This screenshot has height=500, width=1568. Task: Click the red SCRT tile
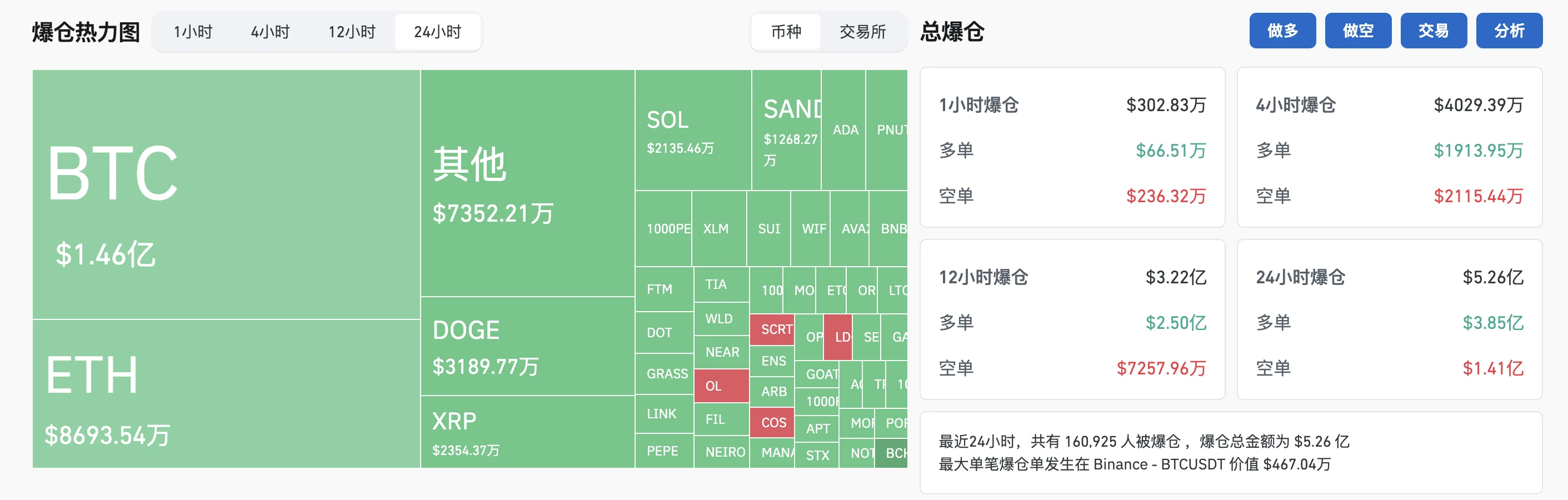(x=771, y=329)
